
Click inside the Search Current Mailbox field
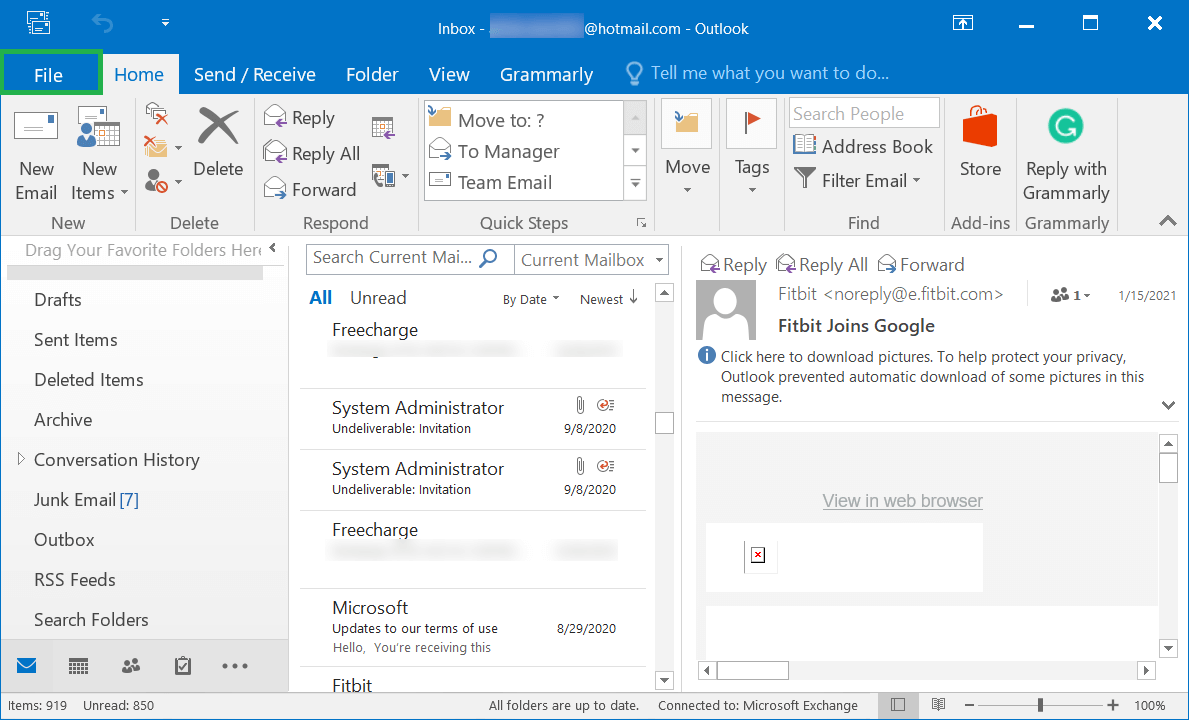click(395, 258)
